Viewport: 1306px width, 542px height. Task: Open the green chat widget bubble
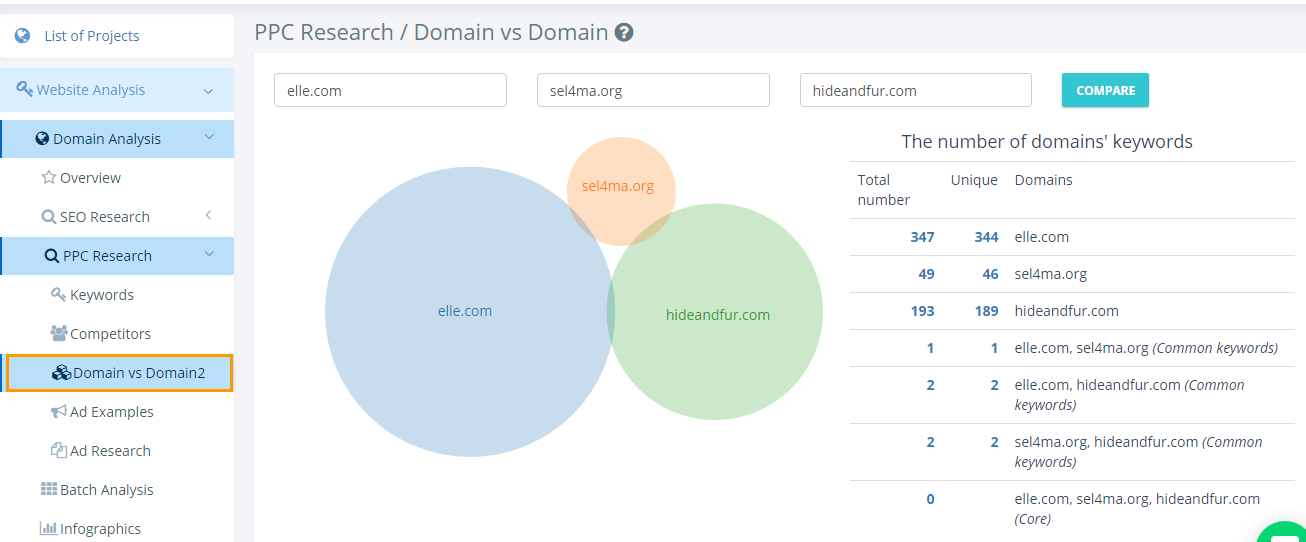click(1282, 531)
